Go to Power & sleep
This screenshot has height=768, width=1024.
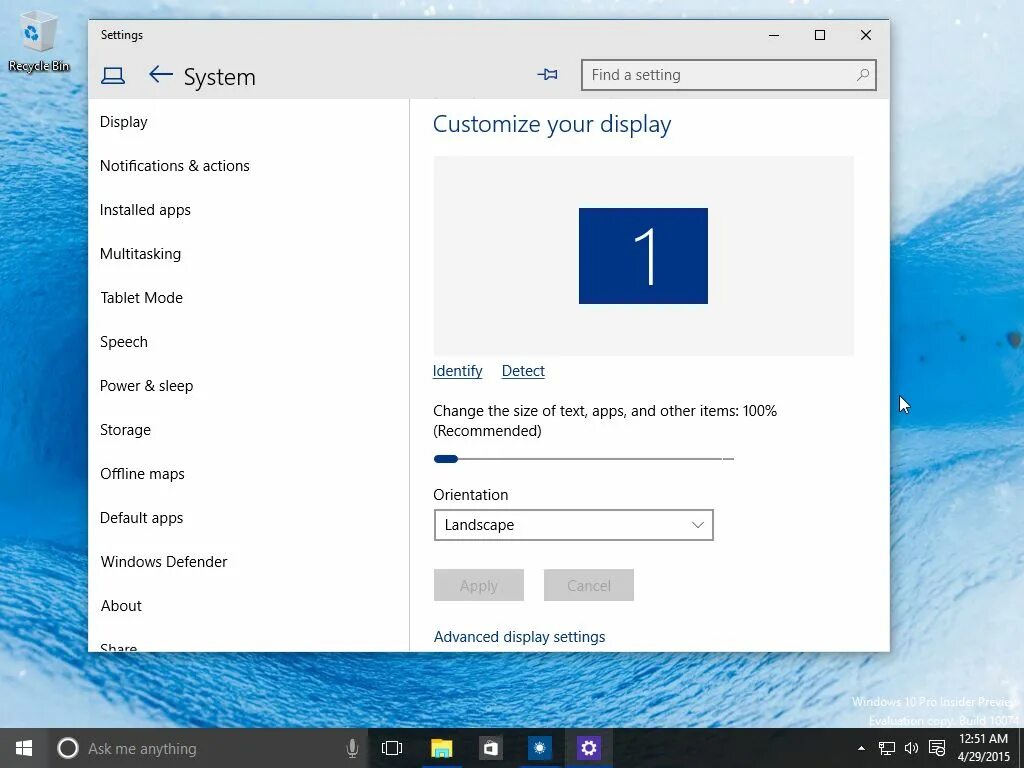146,386
